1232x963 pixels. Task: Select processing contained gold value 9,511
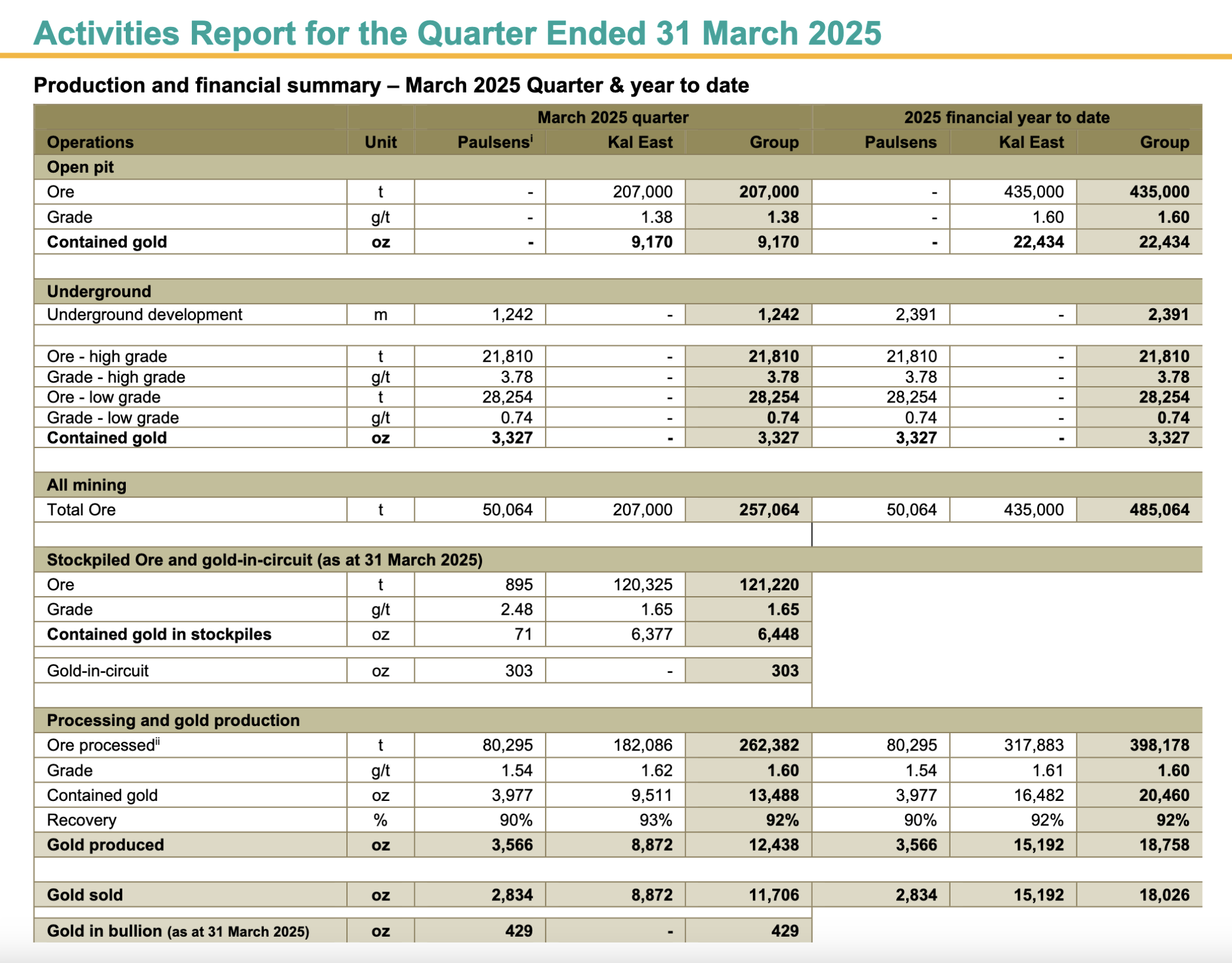tap(652, 795)
